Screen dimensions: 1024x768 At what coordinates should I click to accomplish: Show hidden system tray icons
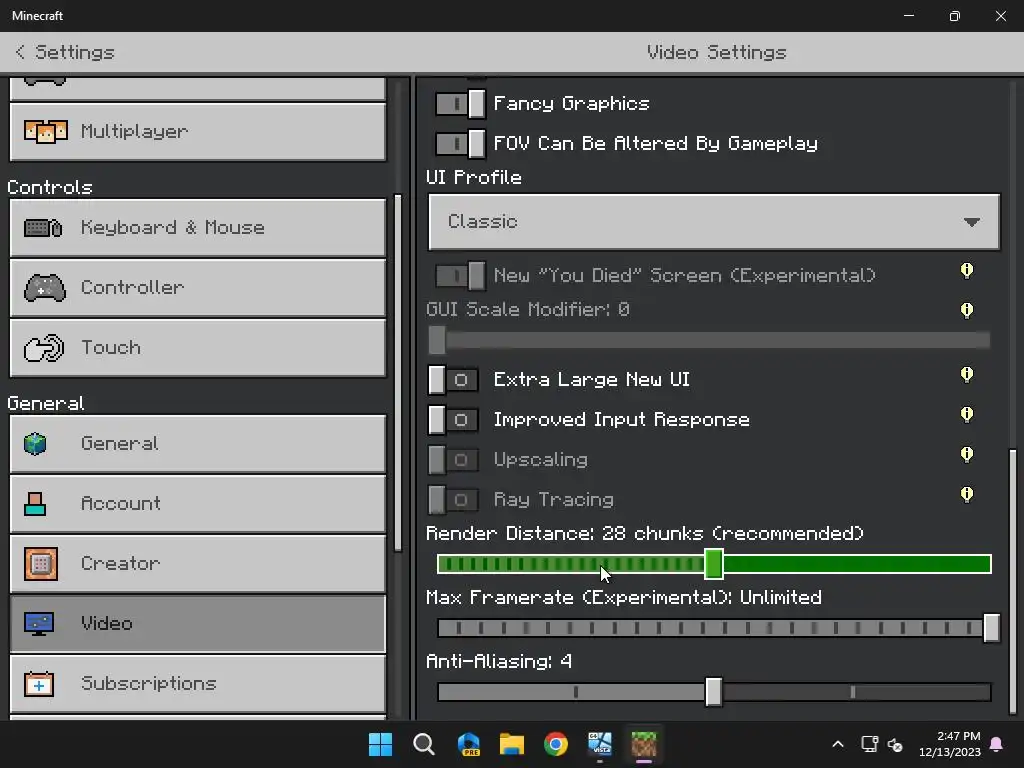838,744
